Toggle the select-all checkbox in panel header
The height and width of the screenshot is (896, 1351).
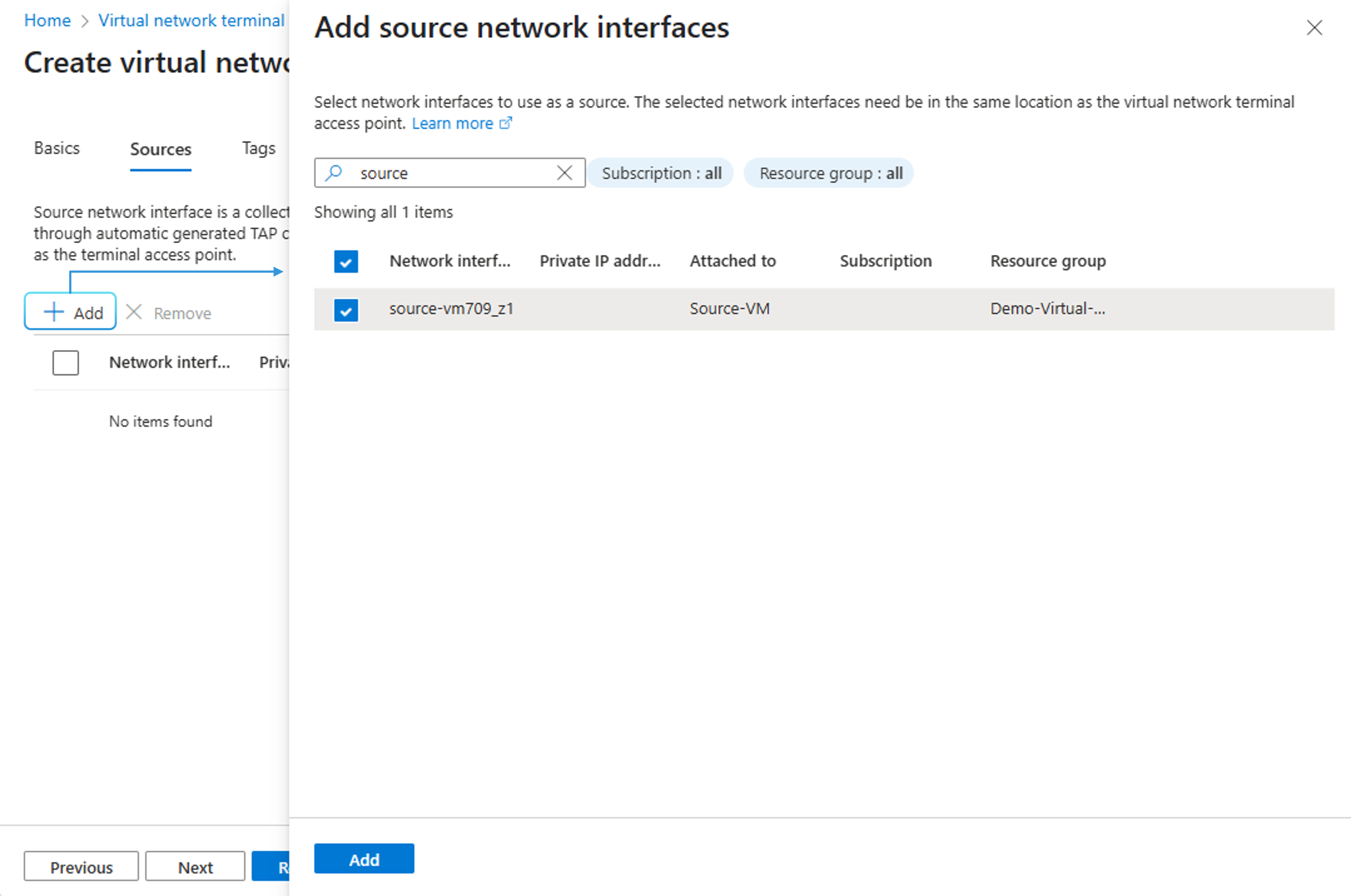346,262
